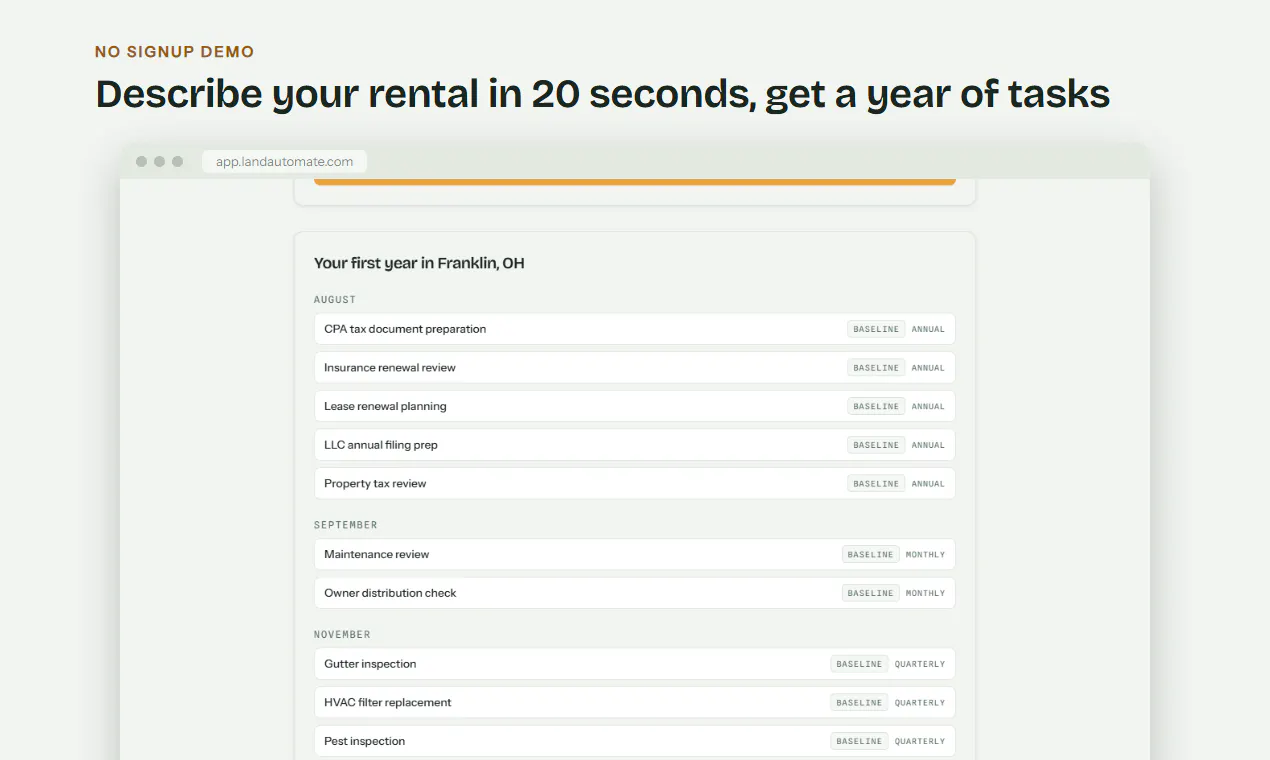1270x760 pixels.
Task: Select the Pest inspection row
Action: (x=634, y=741)
